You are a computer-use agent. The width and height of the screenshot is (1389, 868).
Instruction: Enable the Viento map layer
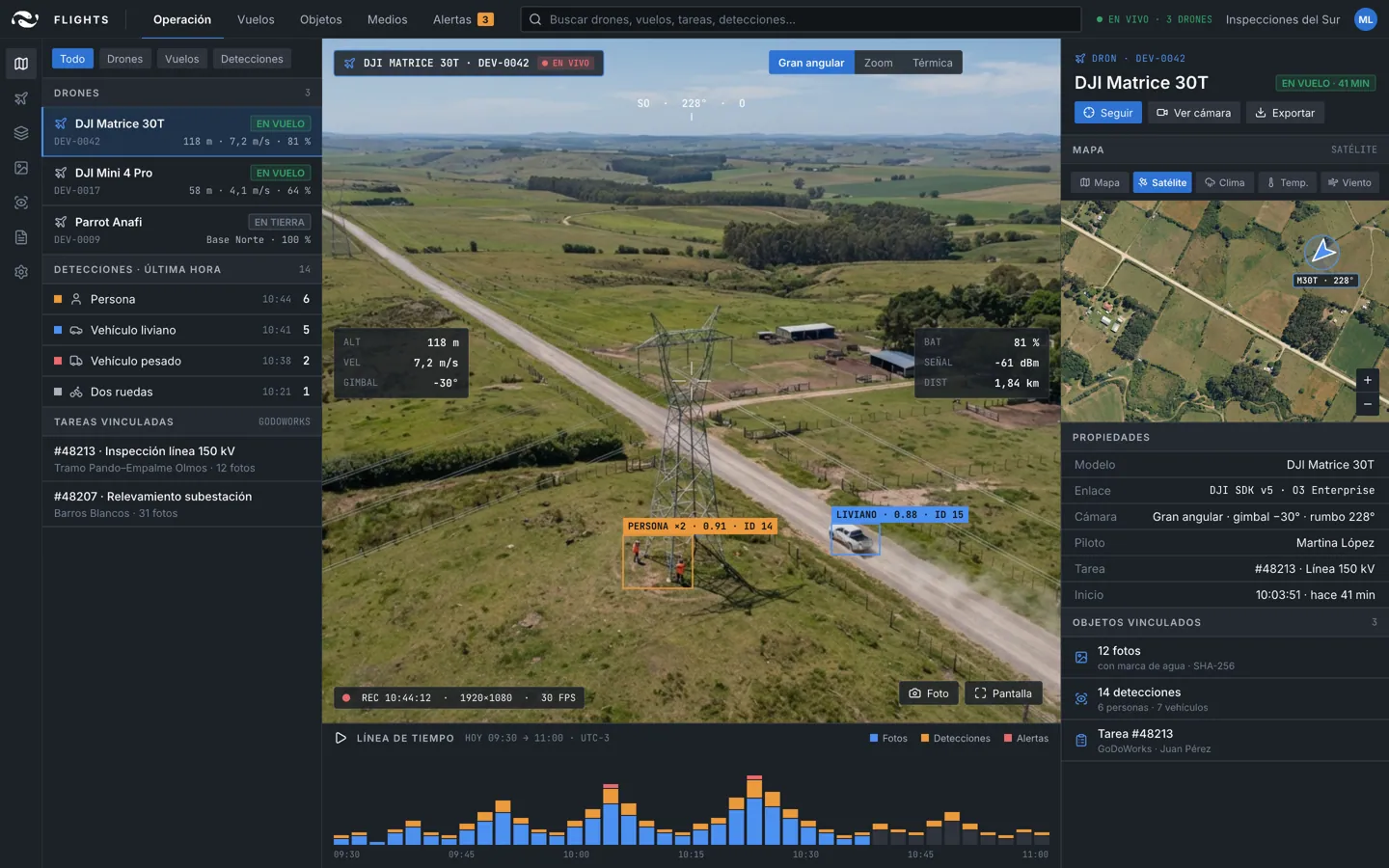tap(1349, 182)
